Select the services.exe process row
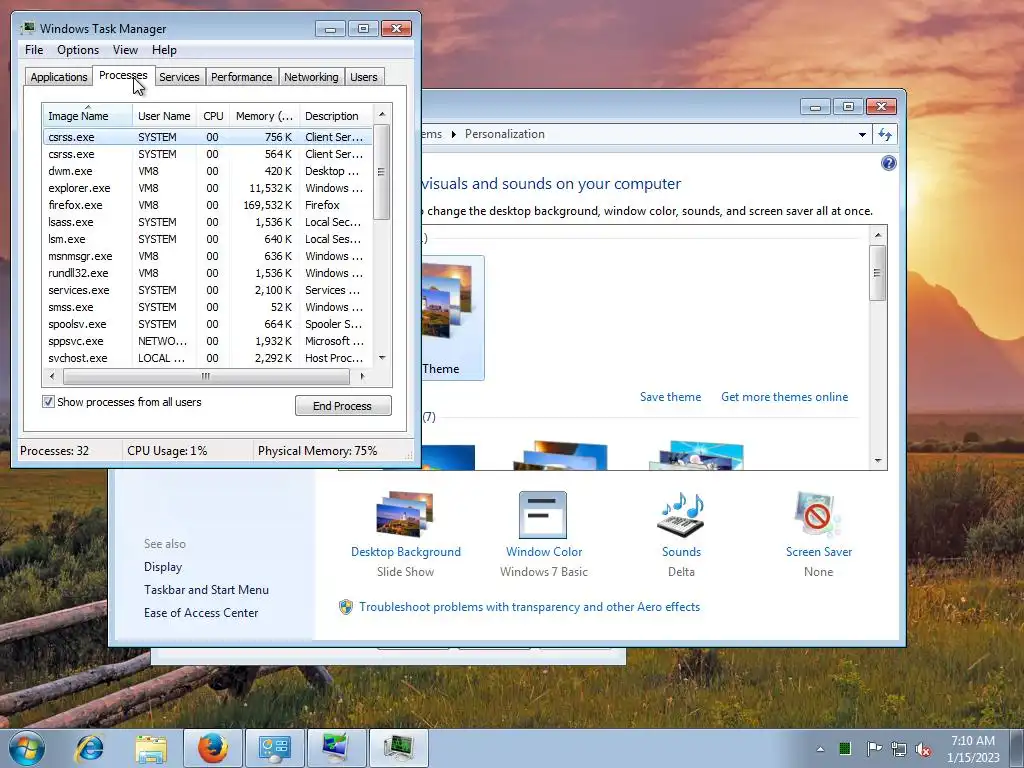Screen dimensions: 1024x768 (x=207, y=290)
